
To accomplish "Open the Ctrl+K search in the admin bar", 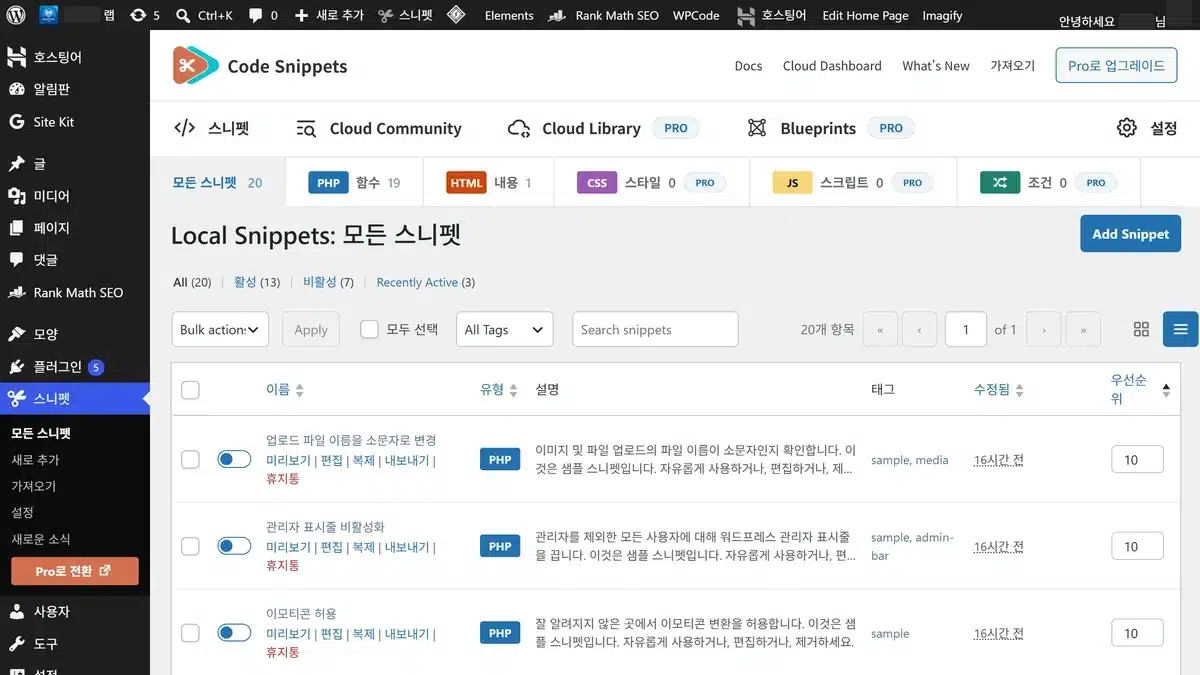I will pyautogui.click(x=205, y=15).
